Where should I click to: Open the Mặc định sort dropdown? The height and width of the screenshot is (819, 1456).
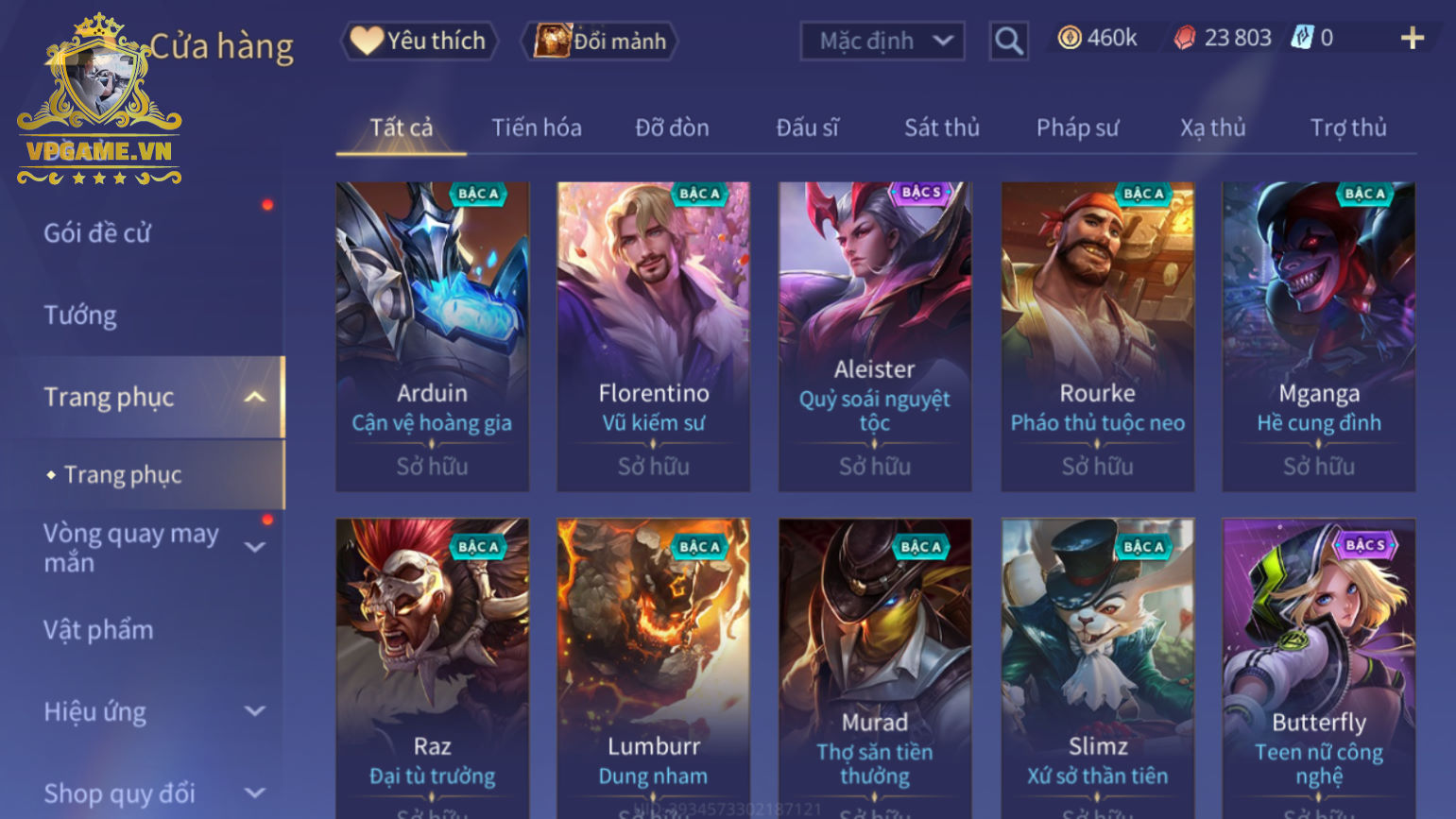(882, 41)
